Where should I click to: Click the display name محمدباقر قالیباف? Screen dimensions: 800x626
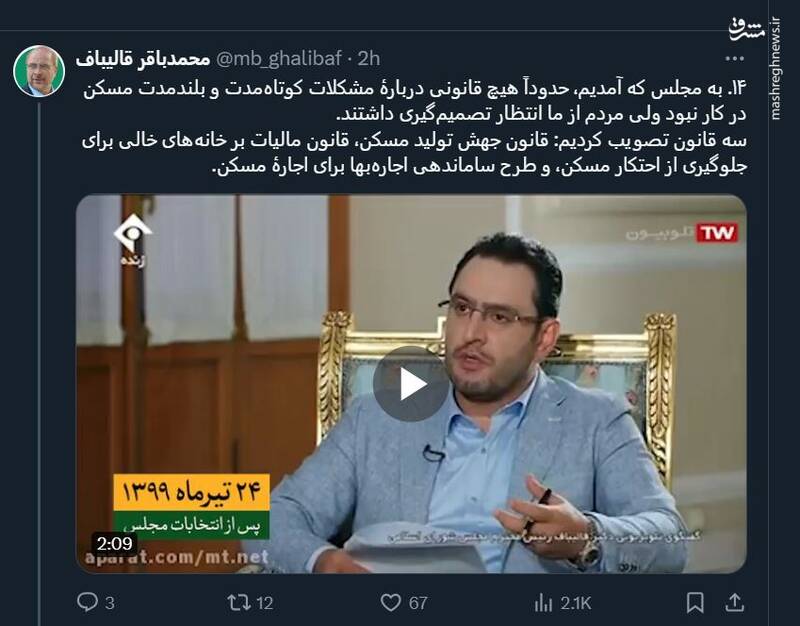click(x=143, y=59)
